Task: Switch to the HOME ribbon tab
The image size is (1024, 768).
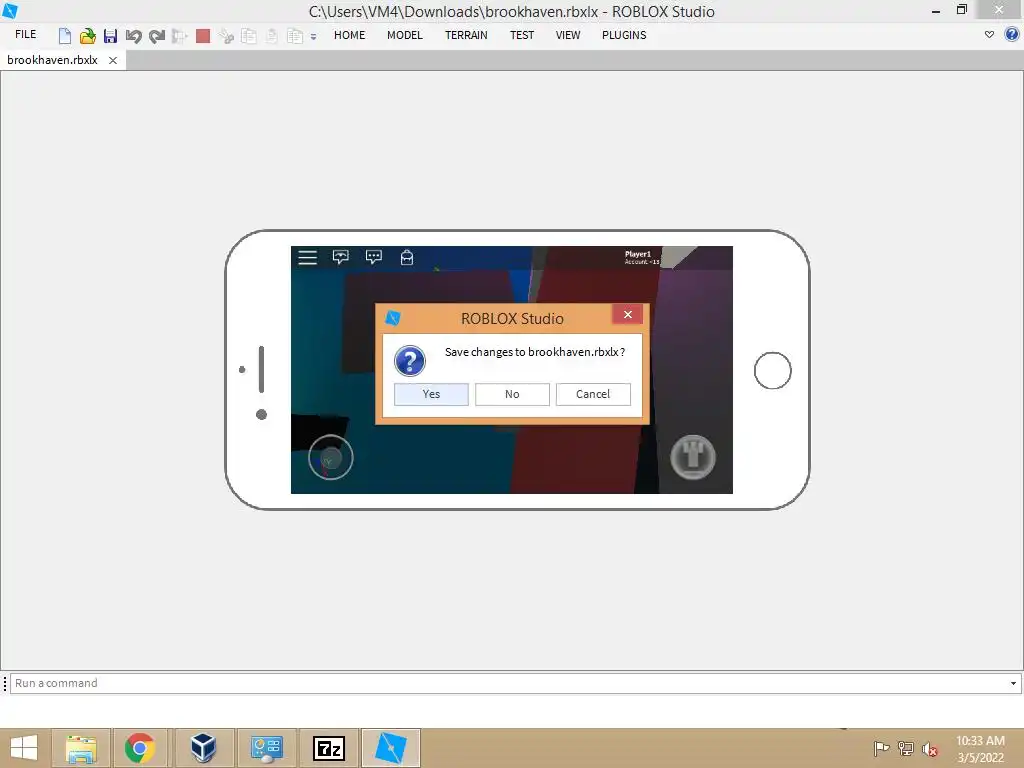Action: pos(349,35)
